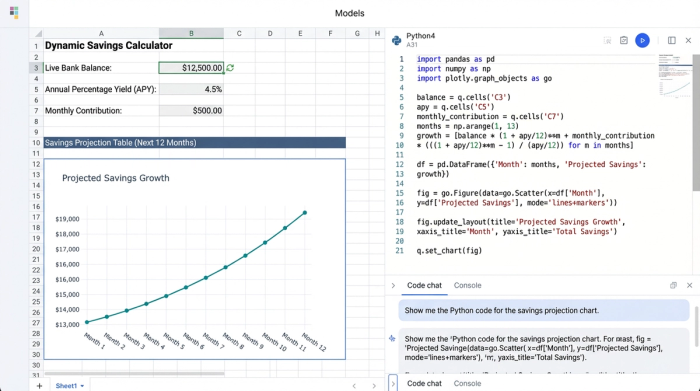Click the Models title at top
Image resolution: width=700 pixels, height=391 pixels.
(350, 13)
